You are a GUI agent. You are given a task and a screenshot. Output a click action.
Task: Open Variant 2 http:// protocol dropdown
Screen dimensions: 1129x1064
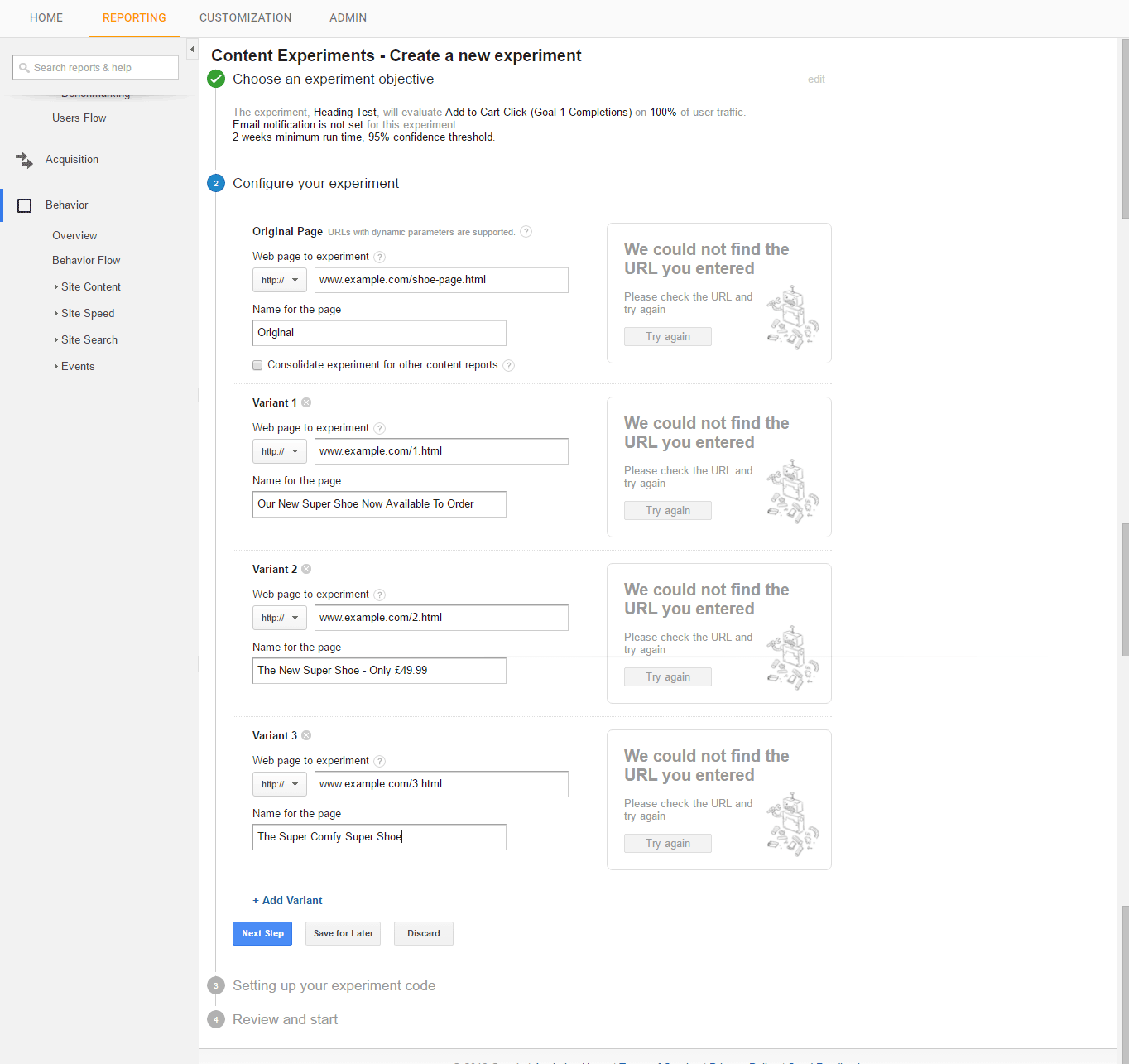click(x=280, y=618)
